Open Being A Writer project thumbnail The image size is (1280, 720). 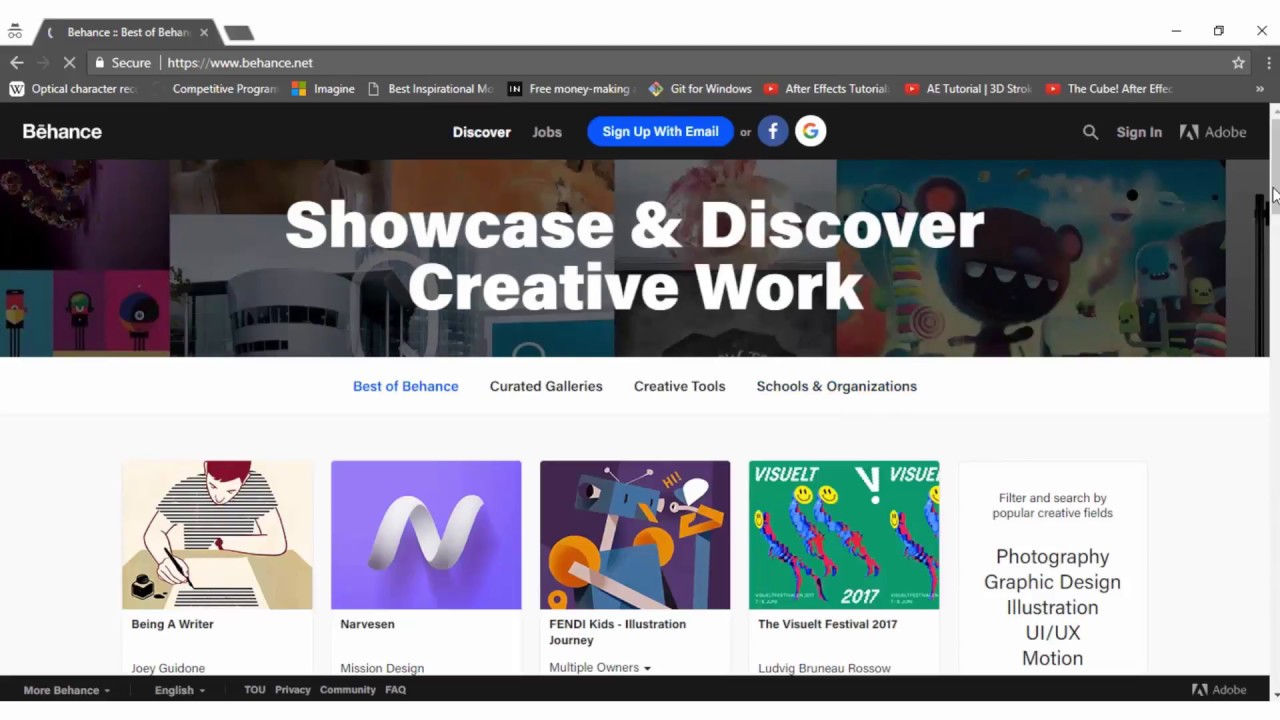[217, 535]
